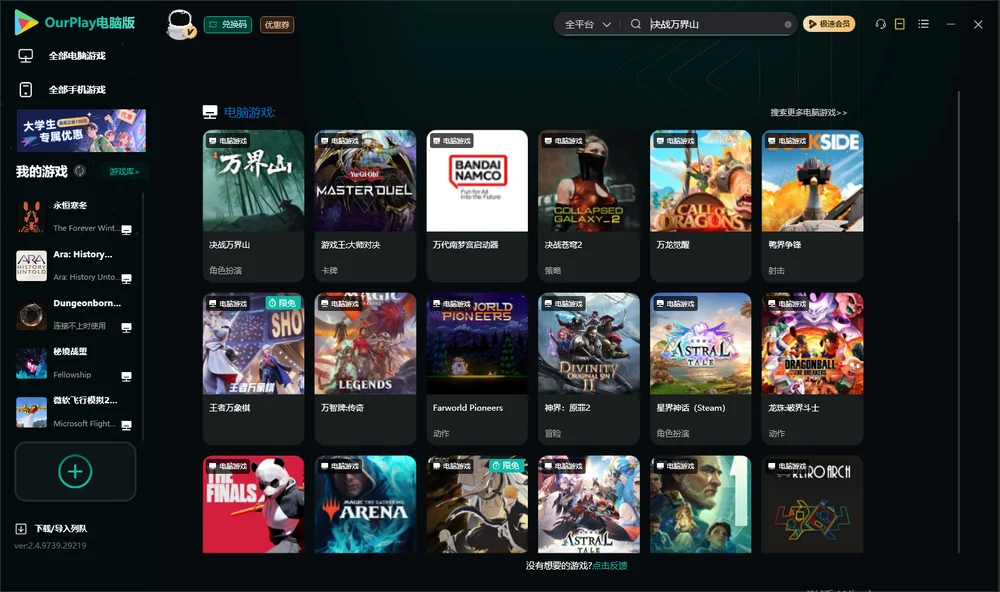Open the 优惠券 coupon button

[x=277, y=24]
